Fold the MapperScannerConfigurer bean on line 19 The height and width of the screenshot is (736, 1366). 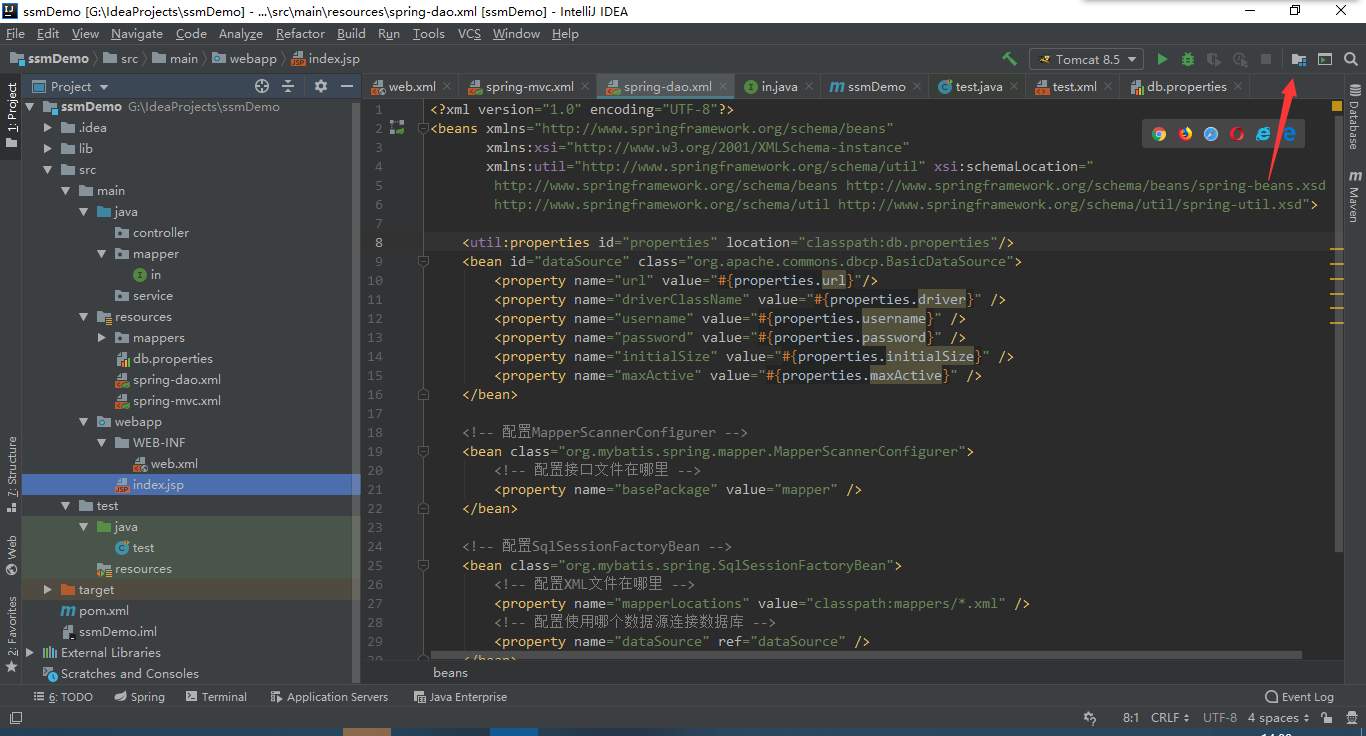pyautogui.click(x=425, y=451)
